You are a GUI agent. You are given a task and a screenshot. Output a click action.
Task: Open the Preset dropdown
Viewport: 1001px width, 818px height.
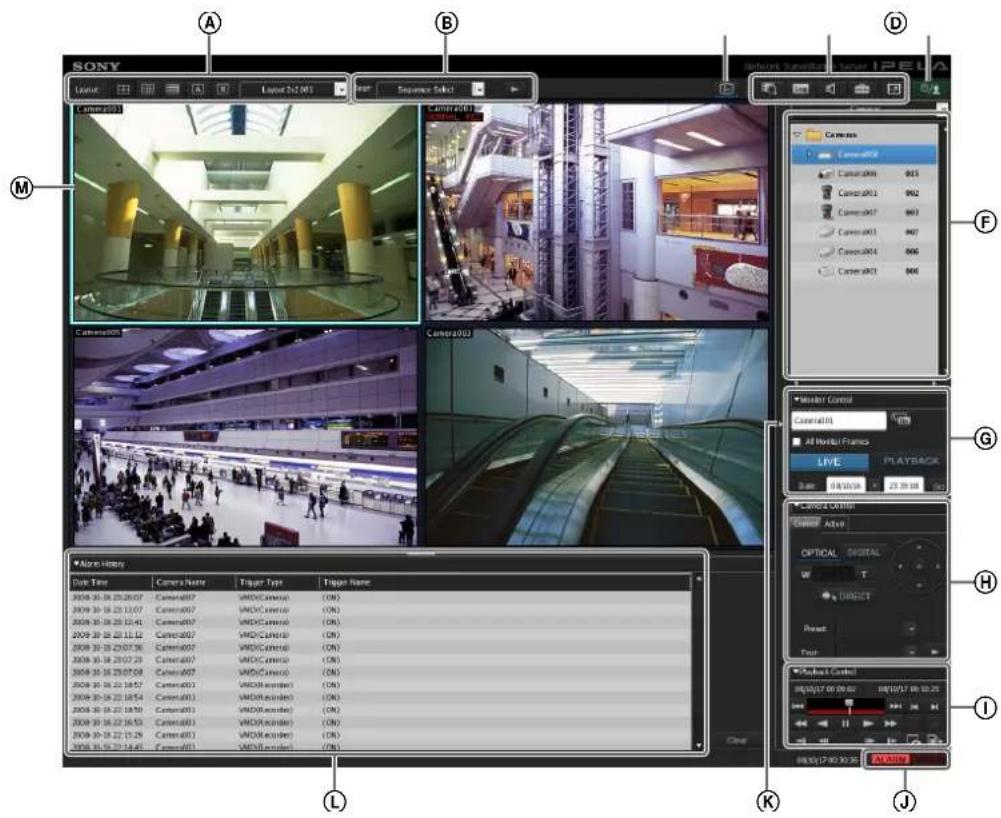point(911,628)
